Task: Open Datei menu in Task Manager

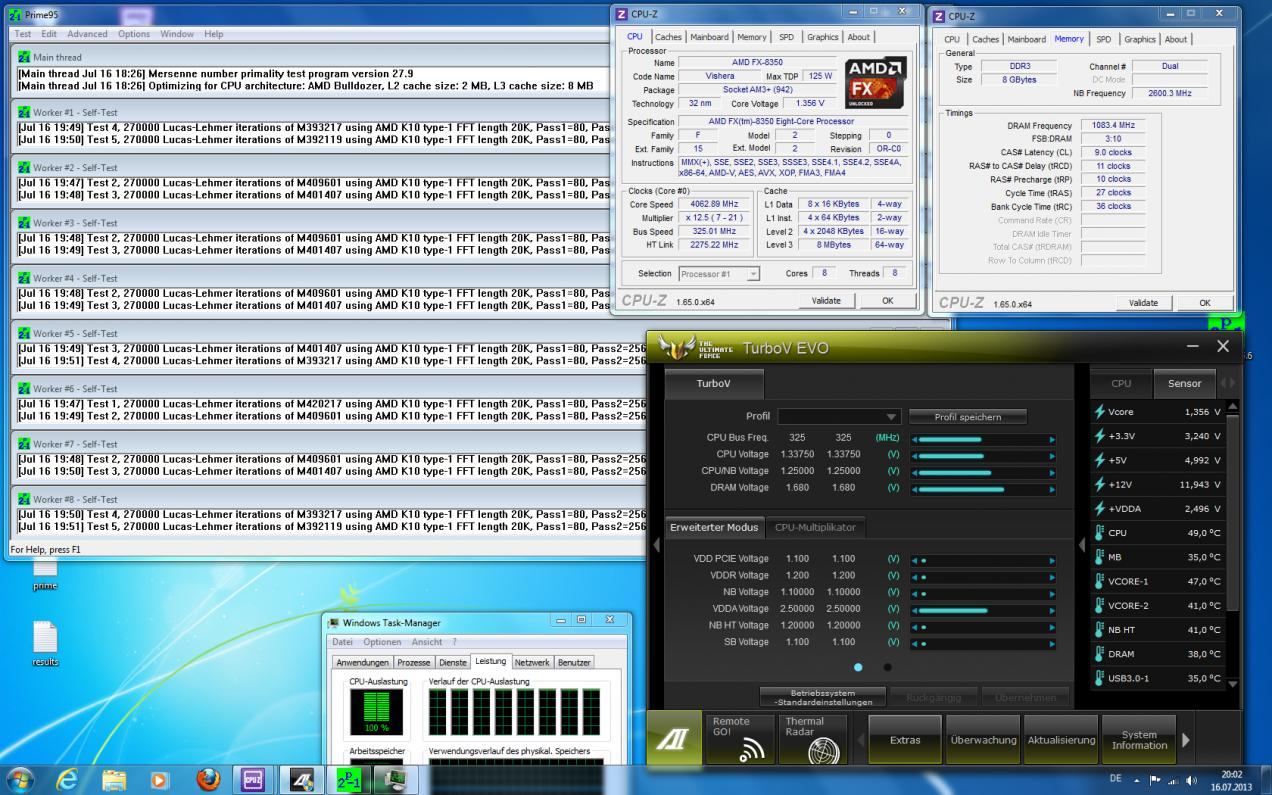Action: 343,641
